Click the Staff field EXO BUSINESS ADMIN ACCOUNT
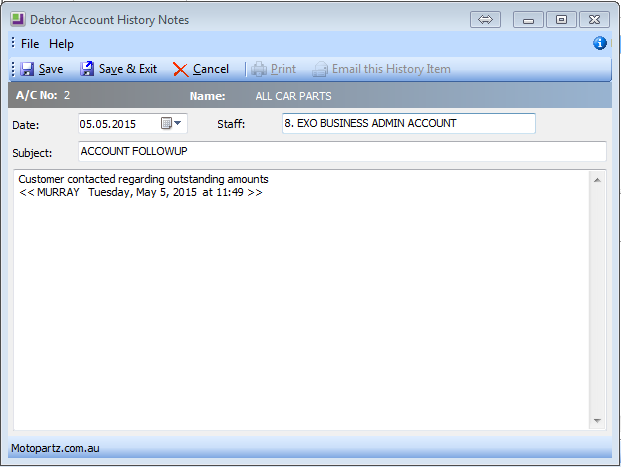This screenshot has height=467, width=621. click(x=409, y=123)
